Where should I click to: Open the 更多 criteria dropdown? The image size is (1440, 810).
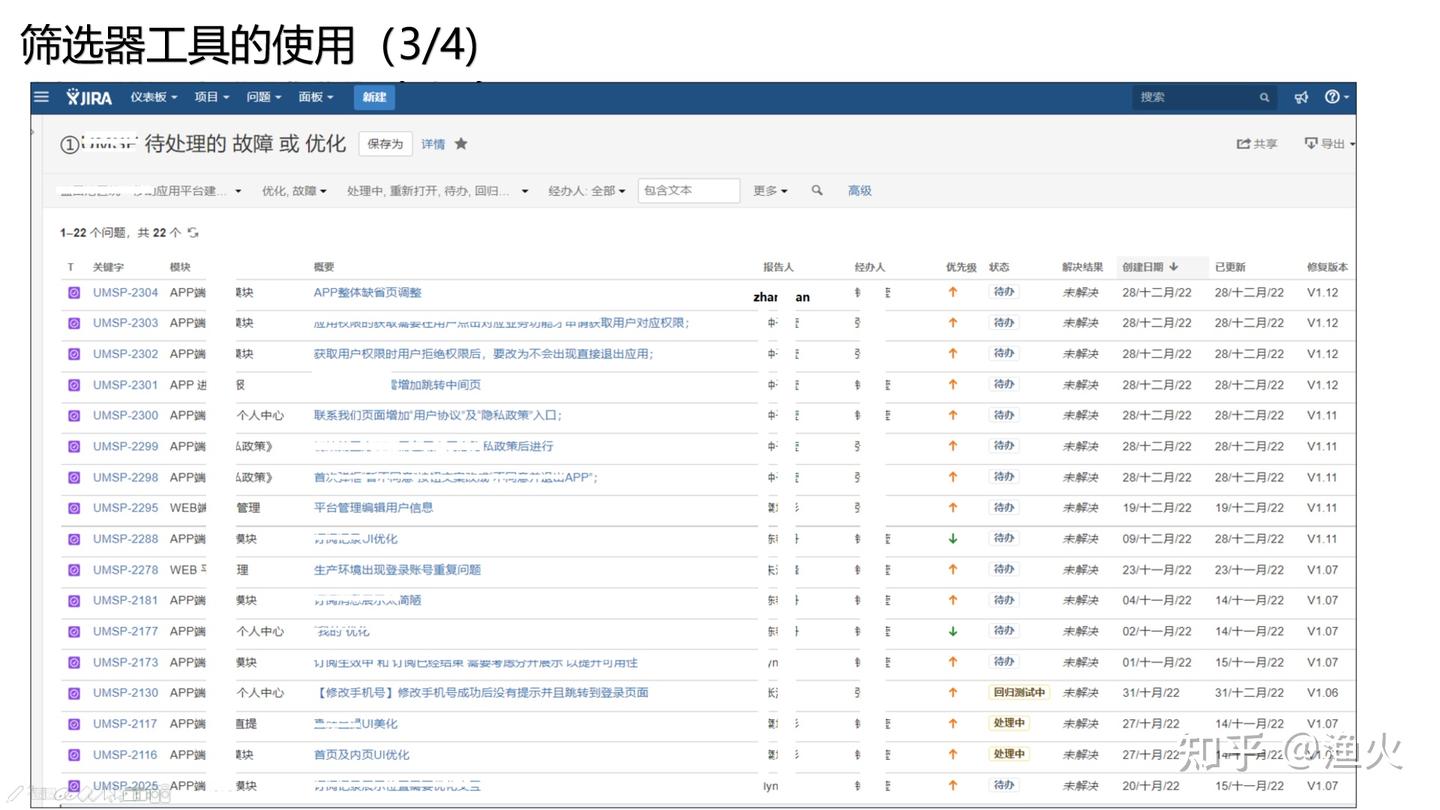(x=770, y=191)
